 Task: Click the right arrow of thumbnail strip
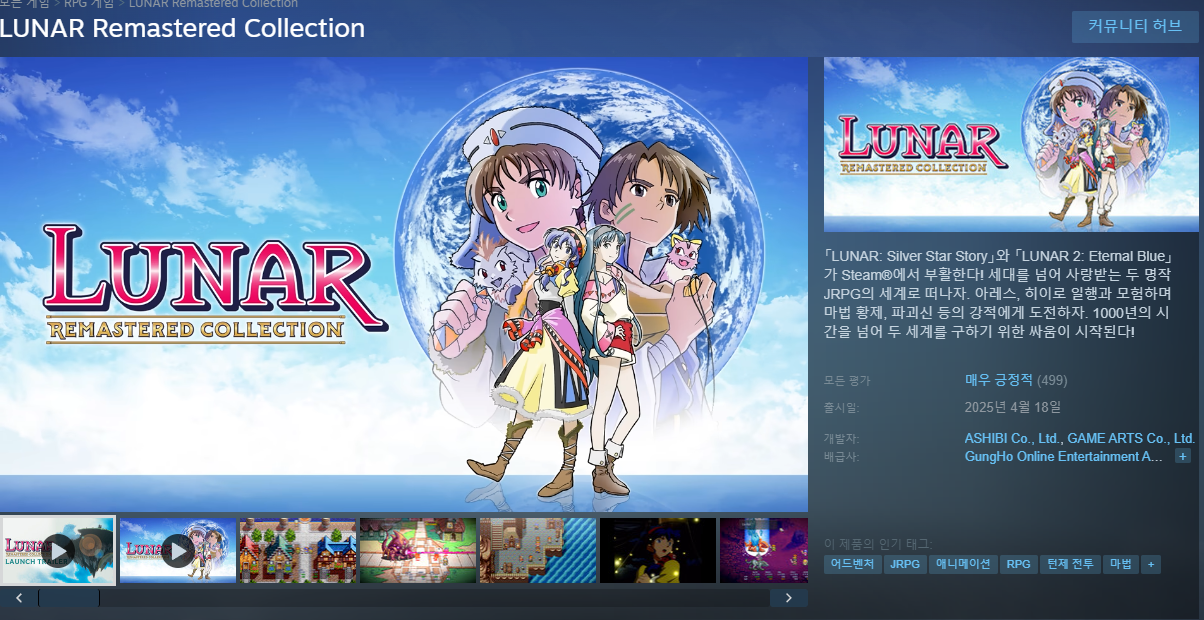[789, 598]
